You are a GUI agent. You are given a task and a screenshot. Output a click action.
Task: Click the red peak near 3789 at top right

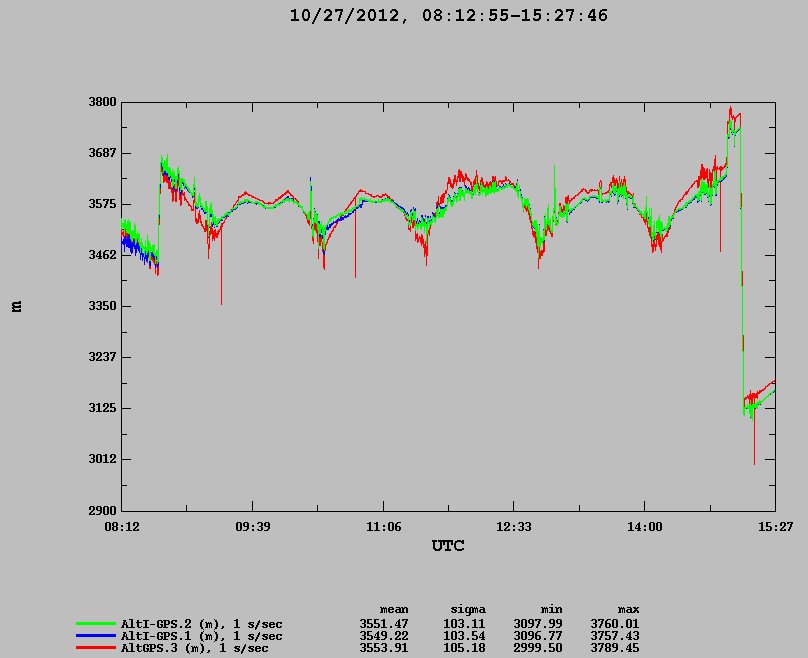click(730, 109)
